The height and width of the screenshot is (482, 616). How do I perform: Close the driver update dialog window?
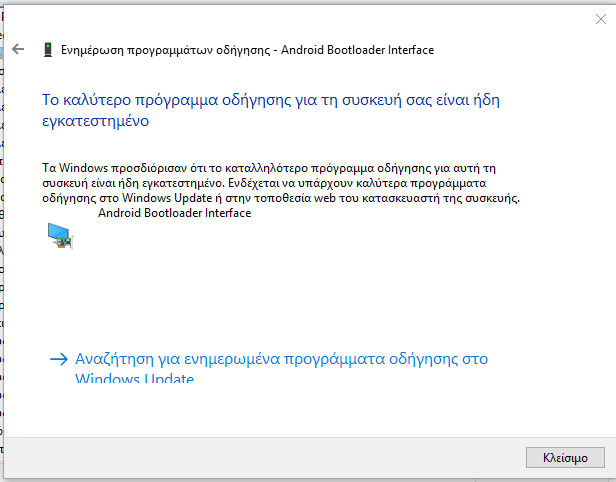(600, 19)
